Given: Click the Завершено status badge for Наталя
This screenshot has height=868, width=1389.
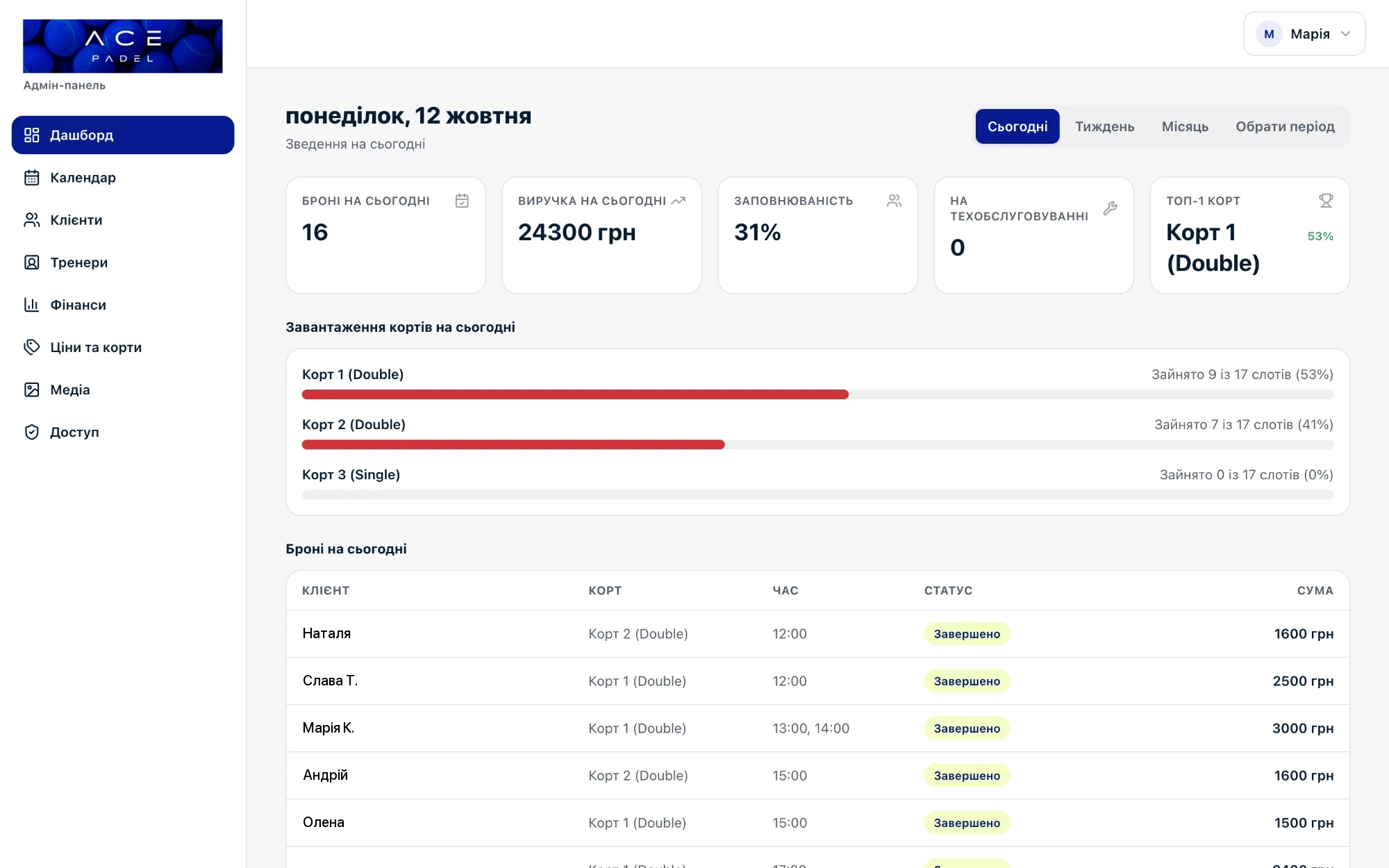Looking at the screenshot, I should pyautogui.click(x=967, y=633).
